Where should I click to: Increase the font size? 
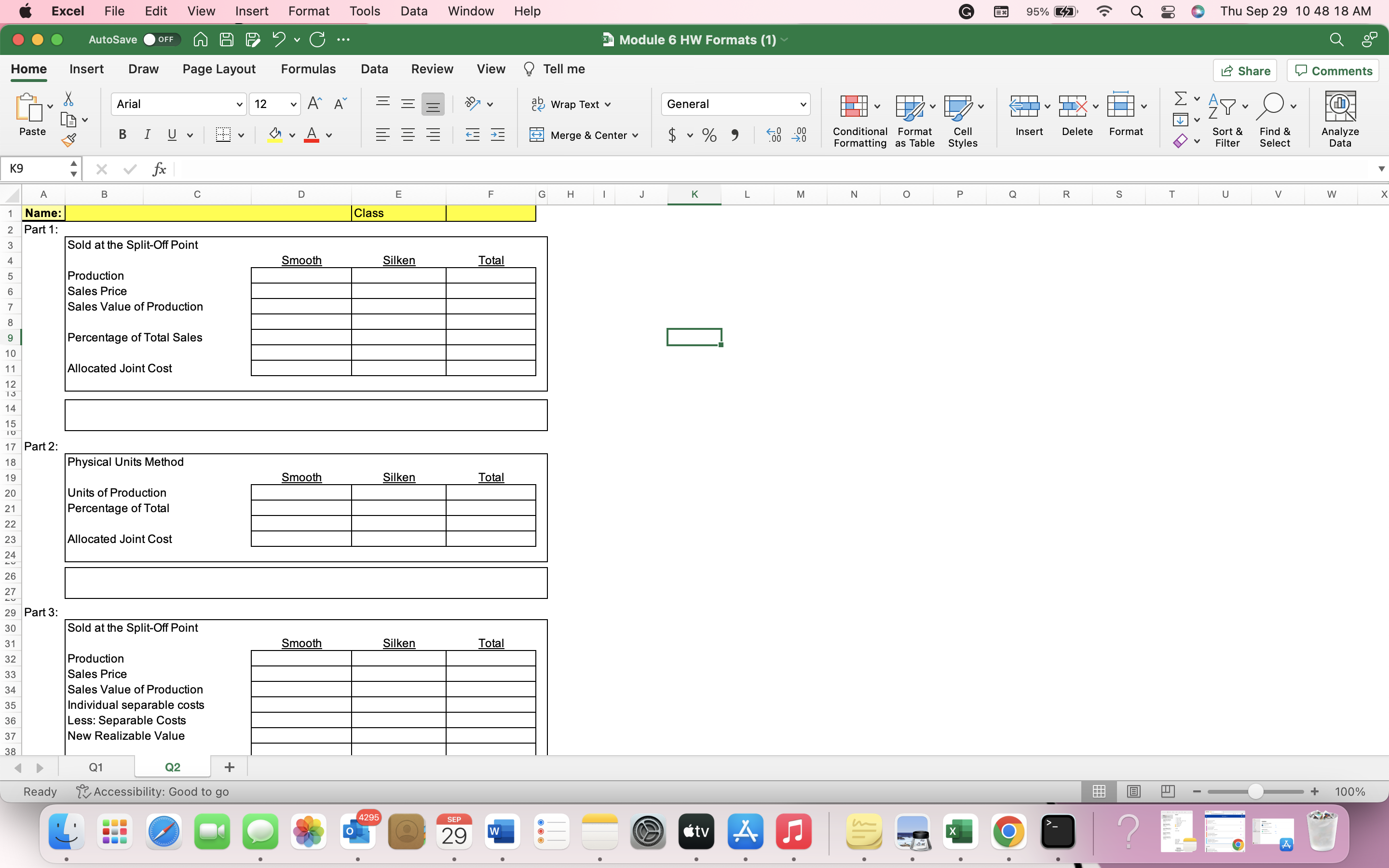click(313, 103)
